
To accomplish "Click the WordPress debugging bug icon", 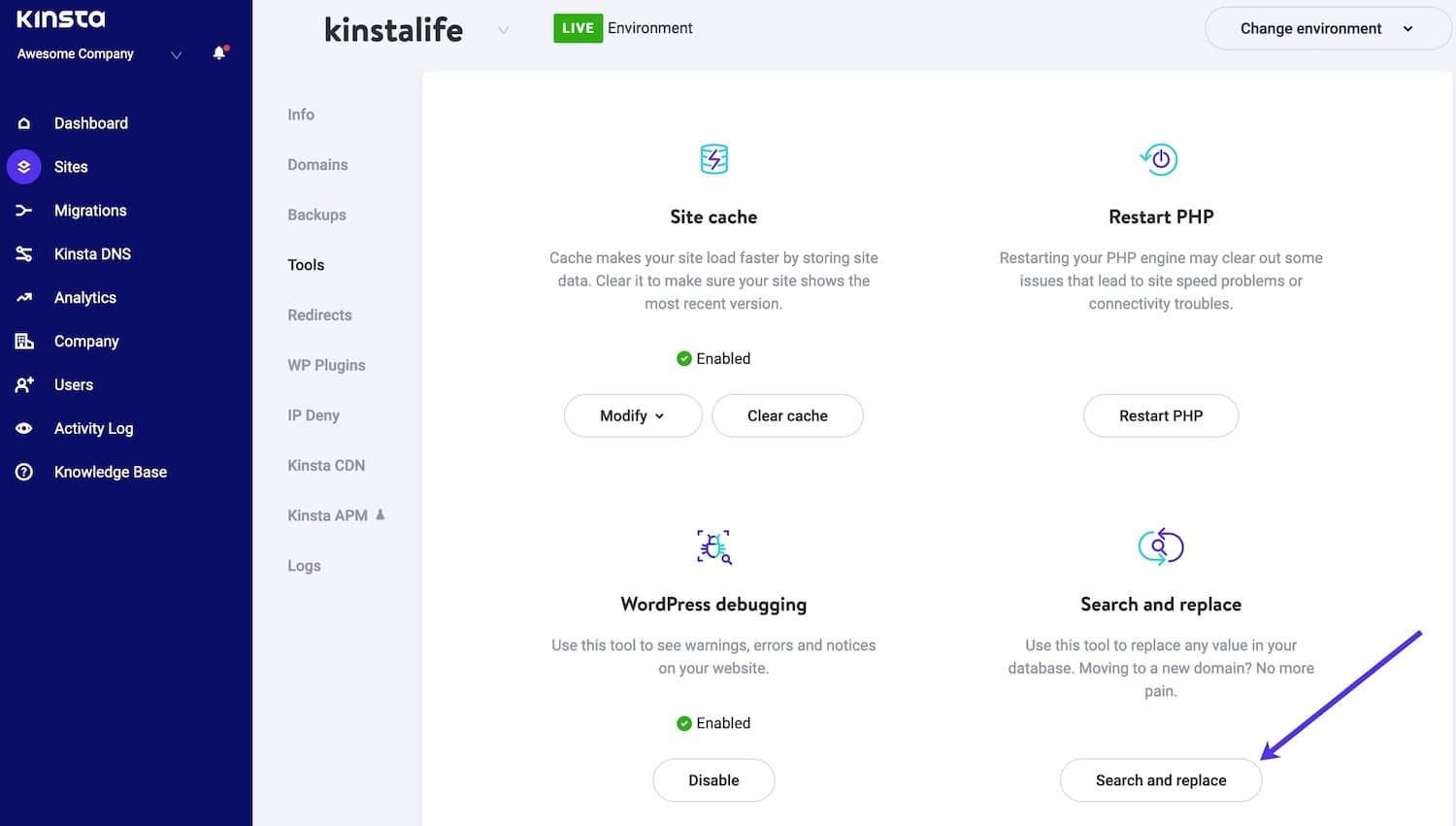I will click(714, 547).
